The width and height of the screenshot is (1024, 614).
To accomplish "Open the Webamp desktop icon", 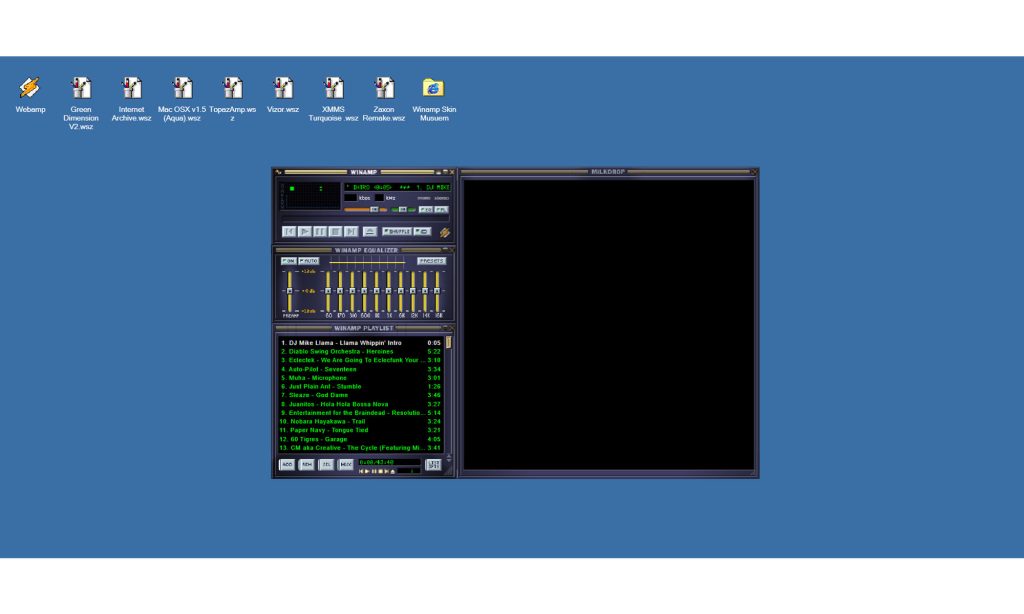I will point(30,95).
